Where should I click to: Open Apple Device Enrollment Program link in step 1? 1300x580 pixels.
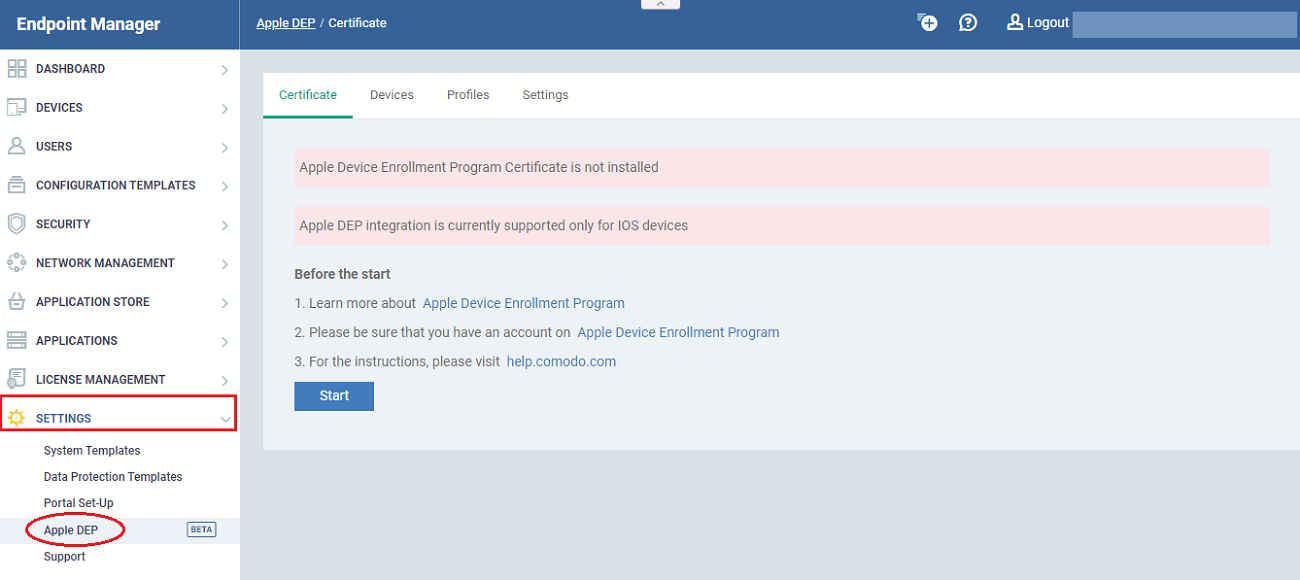[524, 303]
